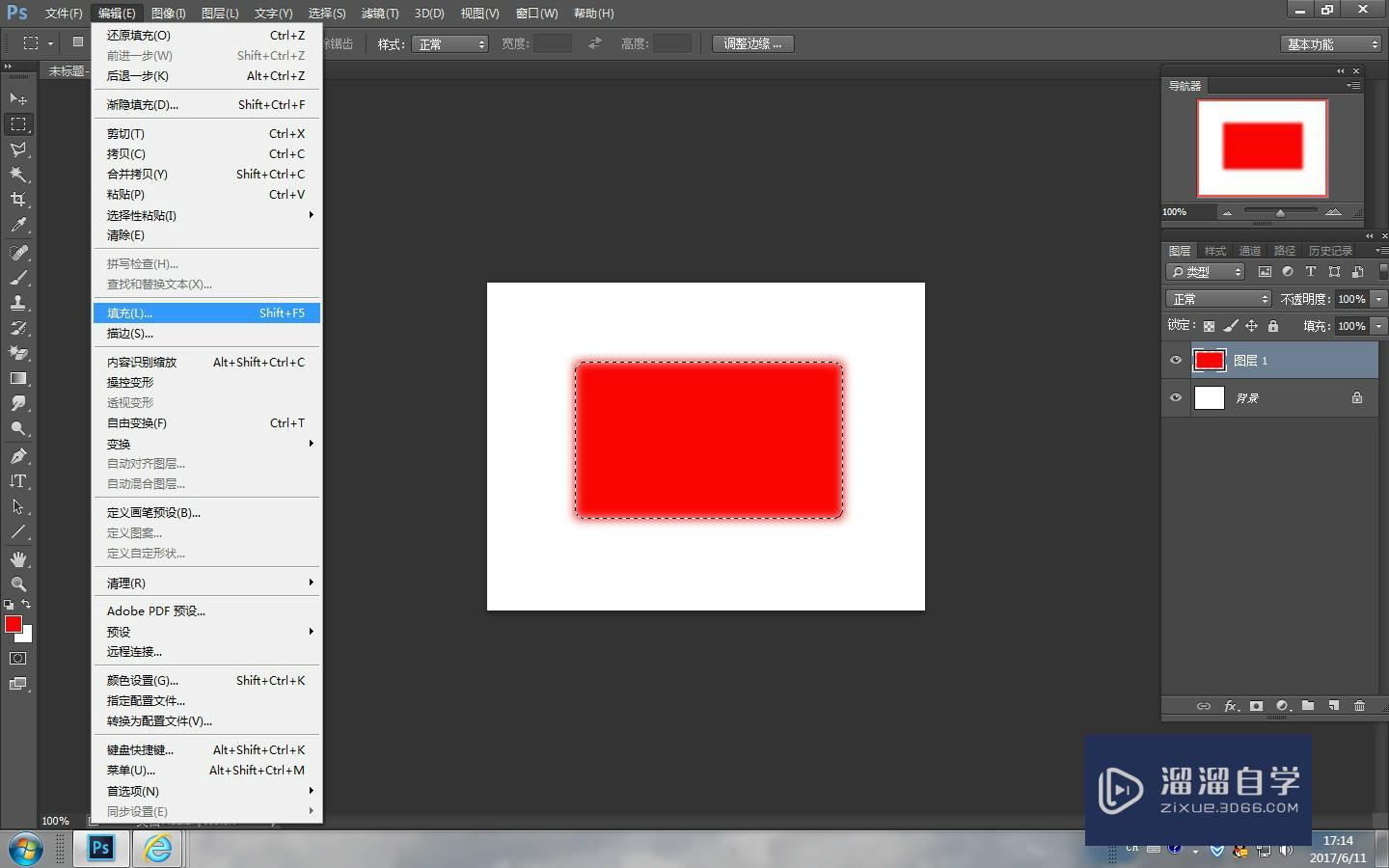Select the Vertical Type tool
Viewport: 1389px width, 868px height.
[18, 481]
